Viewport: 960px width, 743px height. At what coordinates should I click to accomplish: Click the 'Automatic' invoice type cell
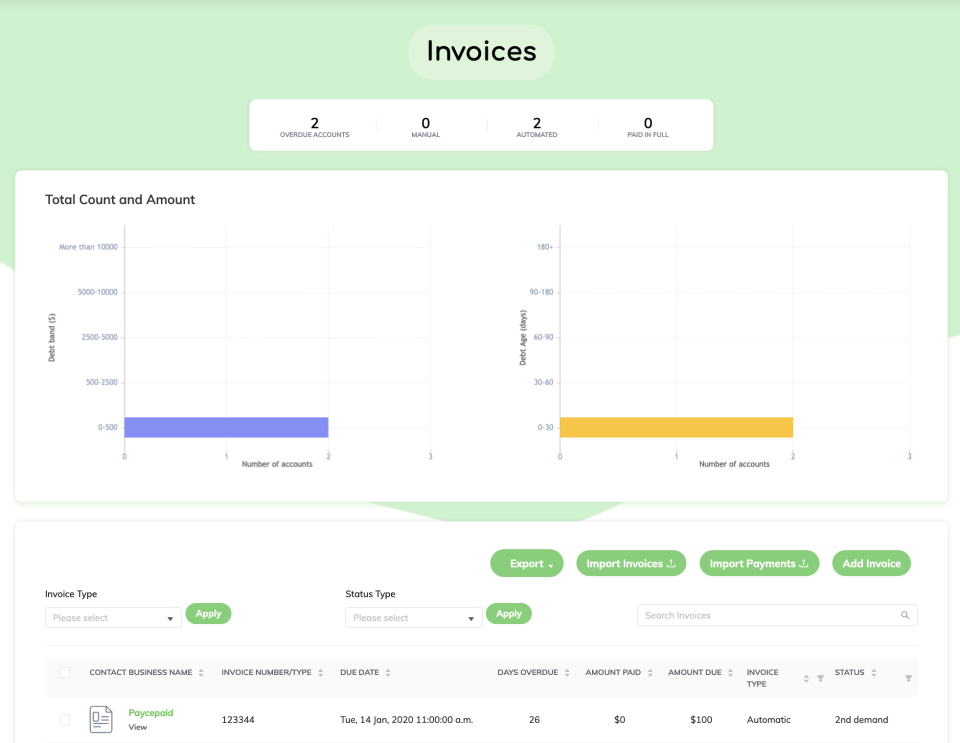pos(768,720)
